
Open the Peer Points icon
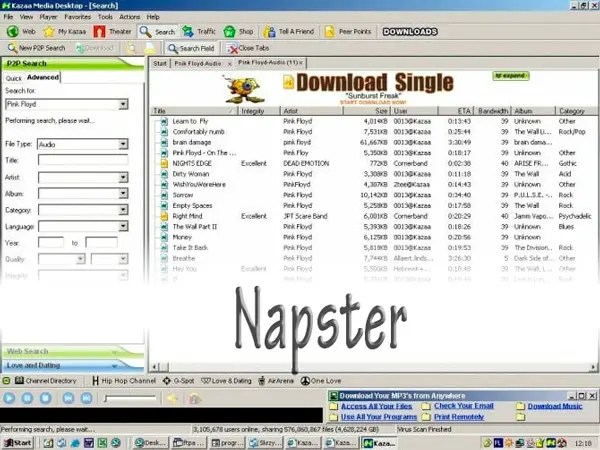tap(329, 31)
